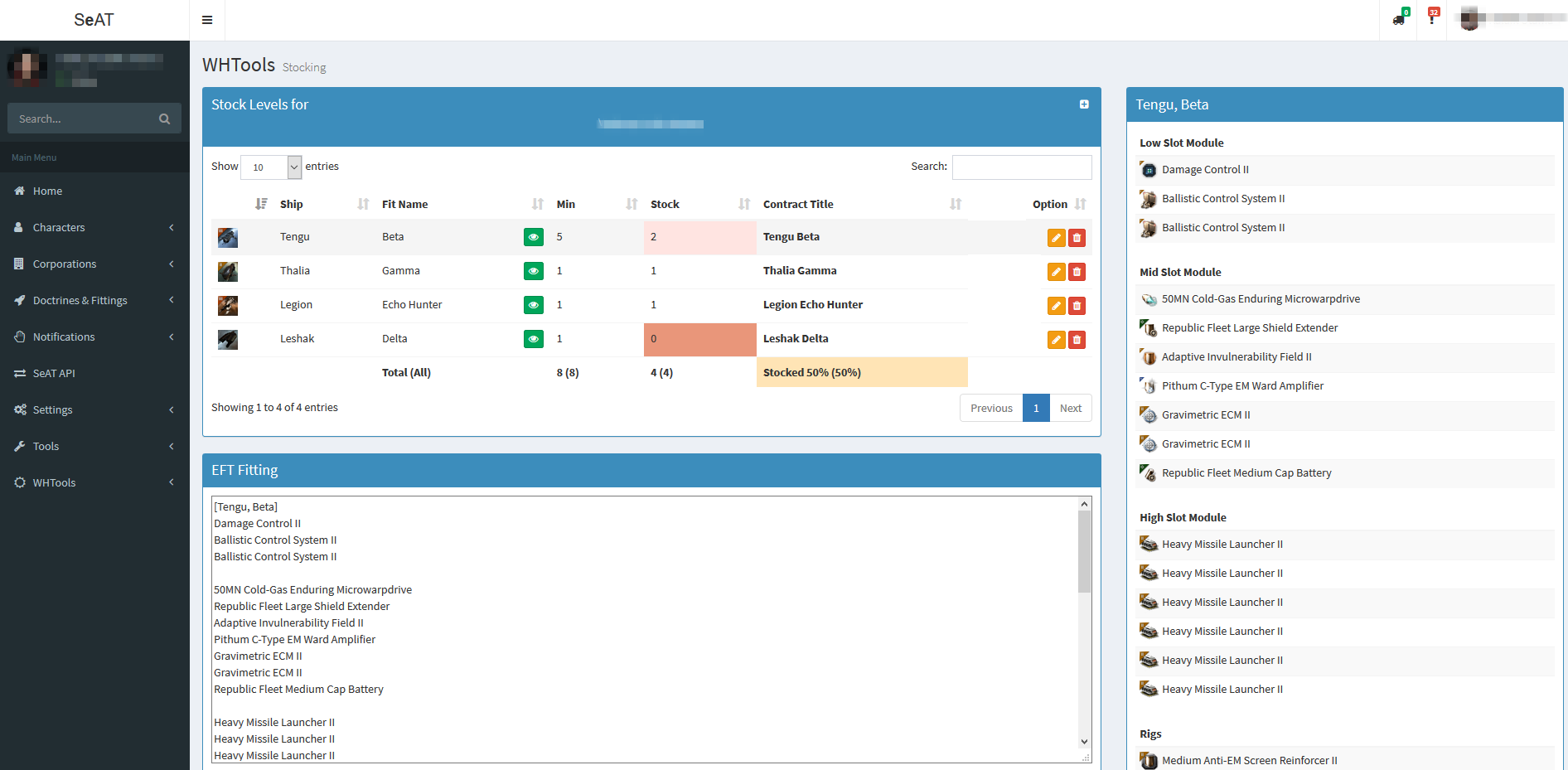Click the search magnifier in sidebar

click(164, 119)
